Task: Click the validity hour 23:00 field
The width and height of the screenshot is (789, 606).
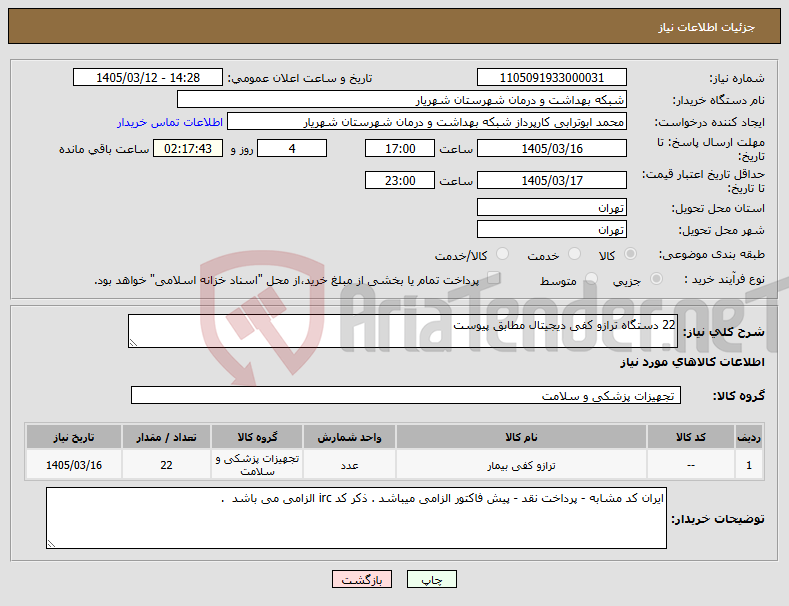Action: 400,180
